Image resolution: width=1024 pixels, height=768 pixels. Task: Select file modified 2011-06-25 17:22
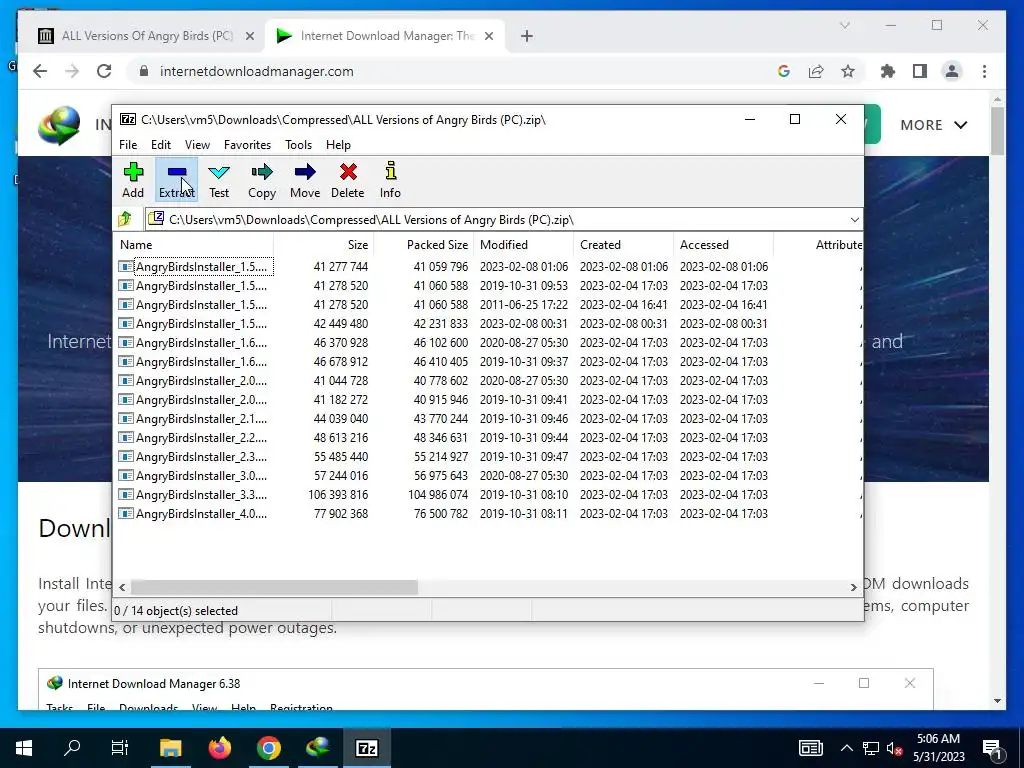(x=488, y=304)
